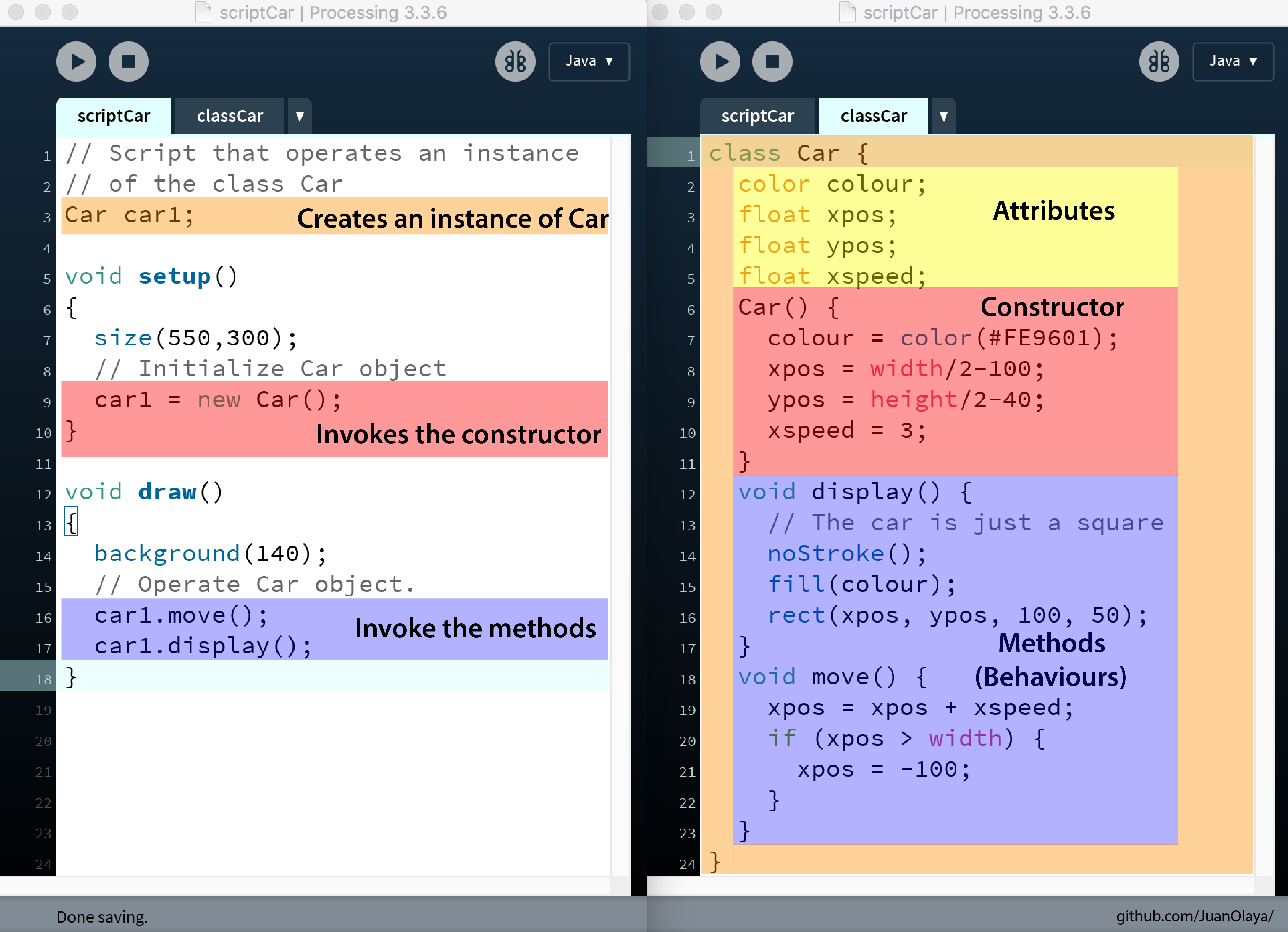Click line number 18 in left editor gutter
Image resolution: width=1288 pixels, height=932 pixels.
pos(43,679)
